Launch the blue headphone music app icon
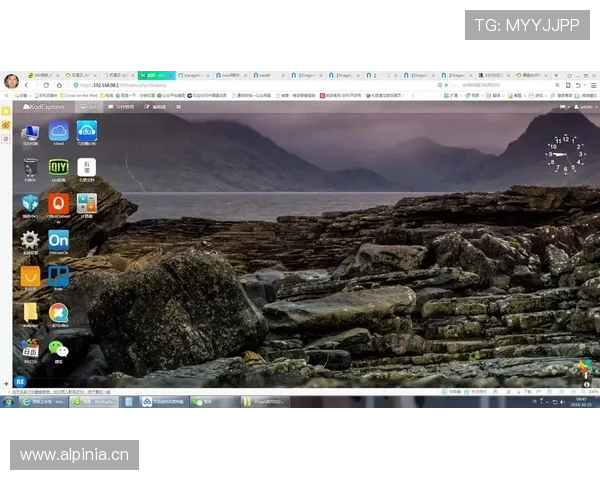Viewport: 600px width, 480px height. point(86,132)
